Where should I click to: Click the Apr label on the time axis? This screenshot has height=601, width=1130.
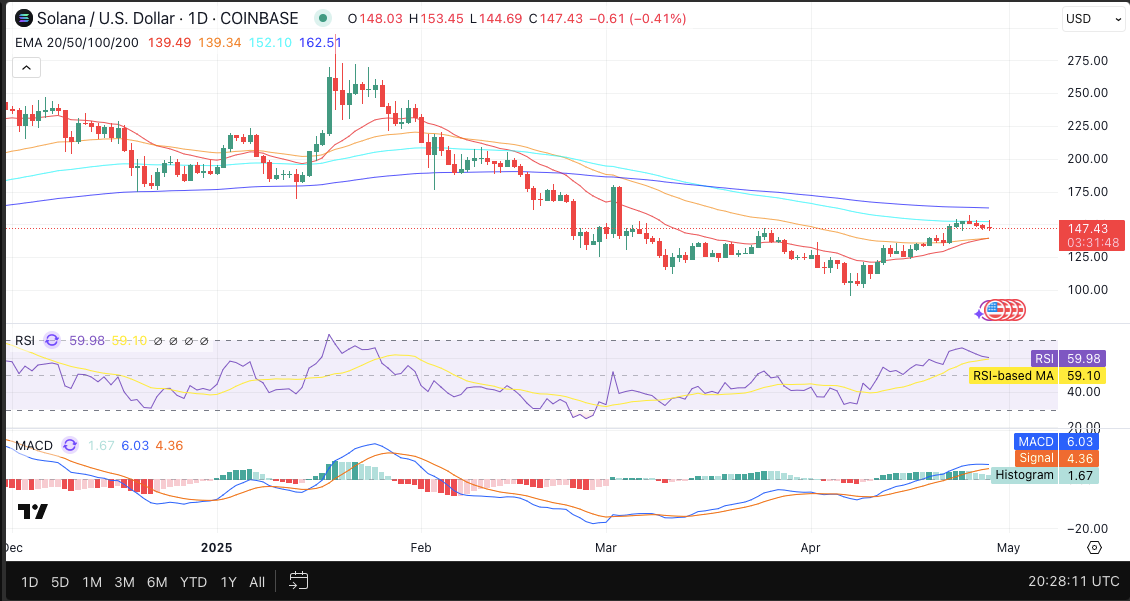coord(811,548)
